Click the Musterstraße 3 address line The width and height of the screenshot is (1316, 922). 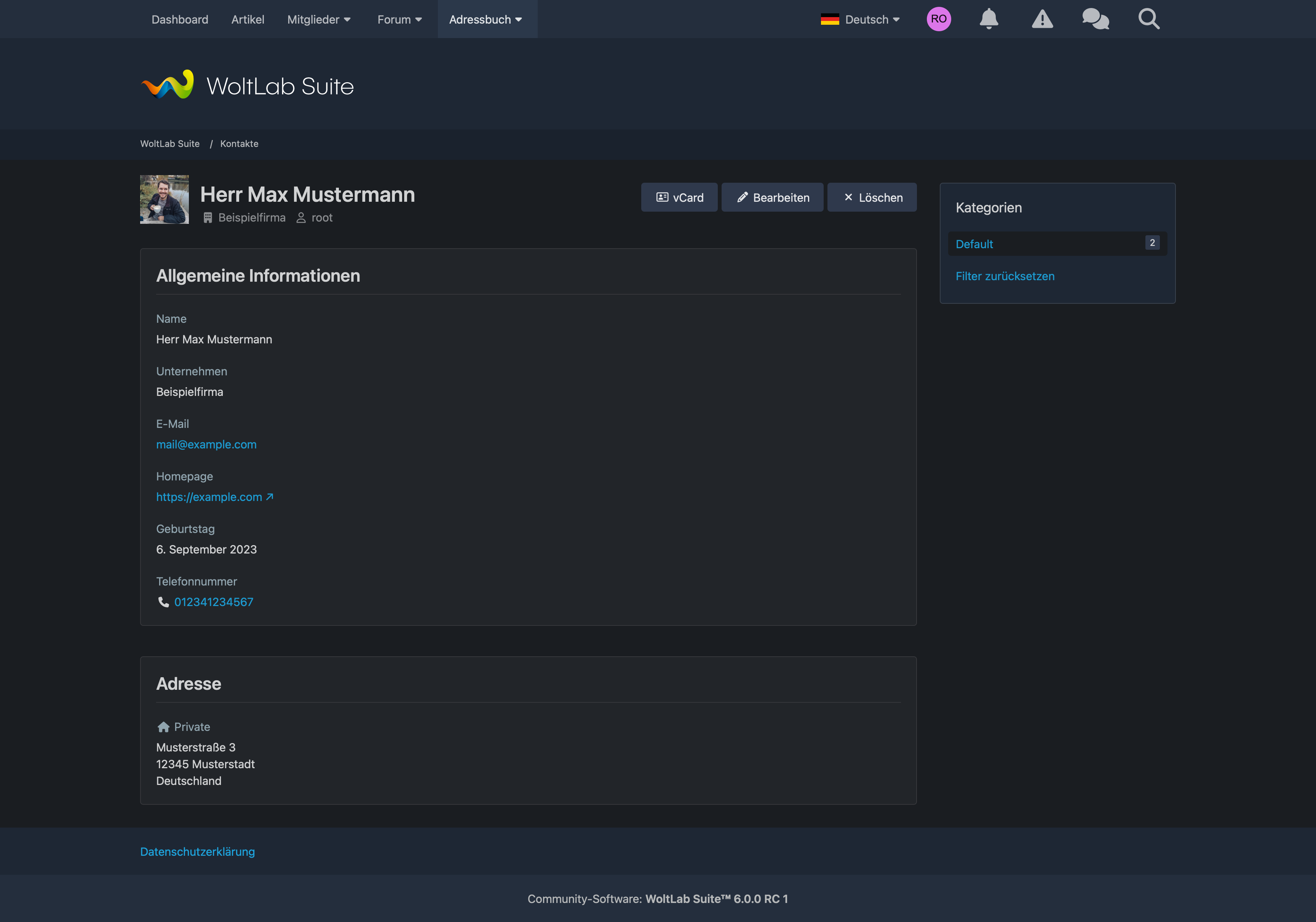[196, 747]
